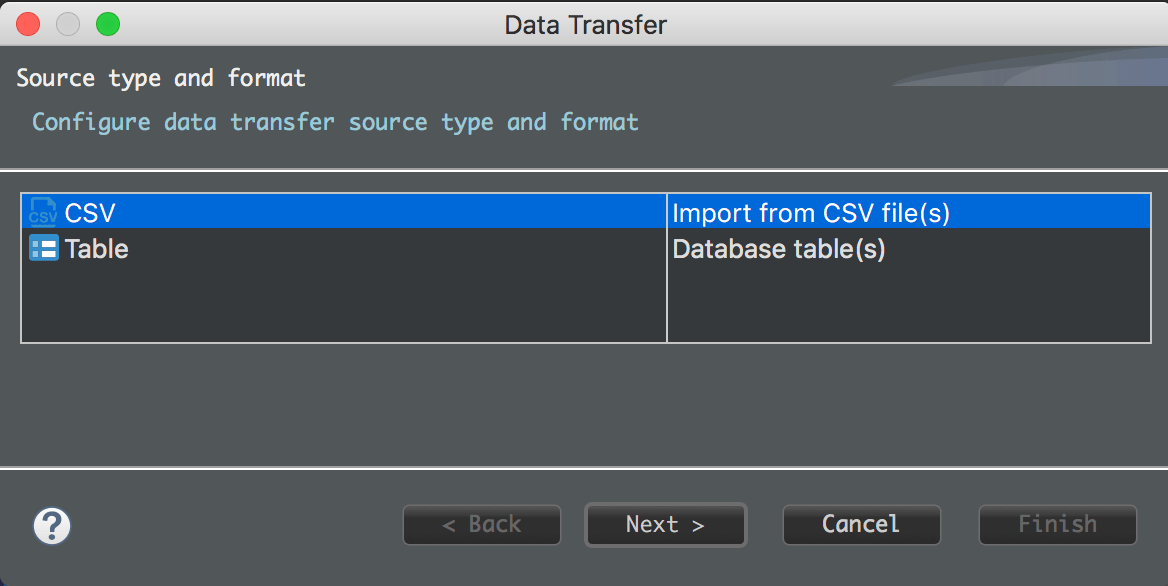Click the 'Import from CSV file(s)' description
Screen dimensions: 1168x586
pyautogui.click(x=810, y=212)
